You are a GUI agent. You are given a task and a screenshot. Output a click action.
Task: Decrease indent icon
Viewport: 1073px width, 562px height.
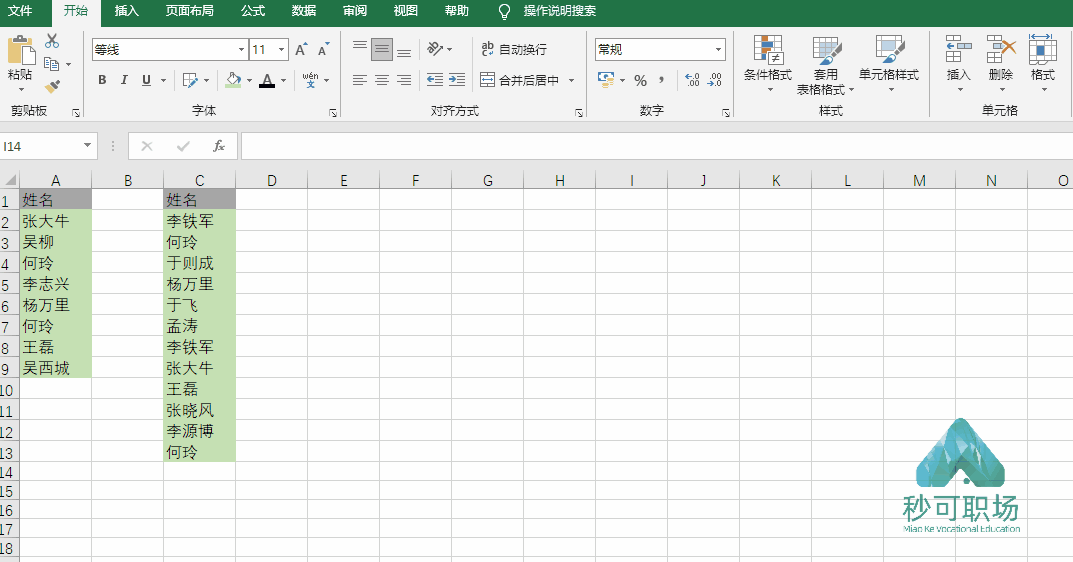tap(435, 80)
